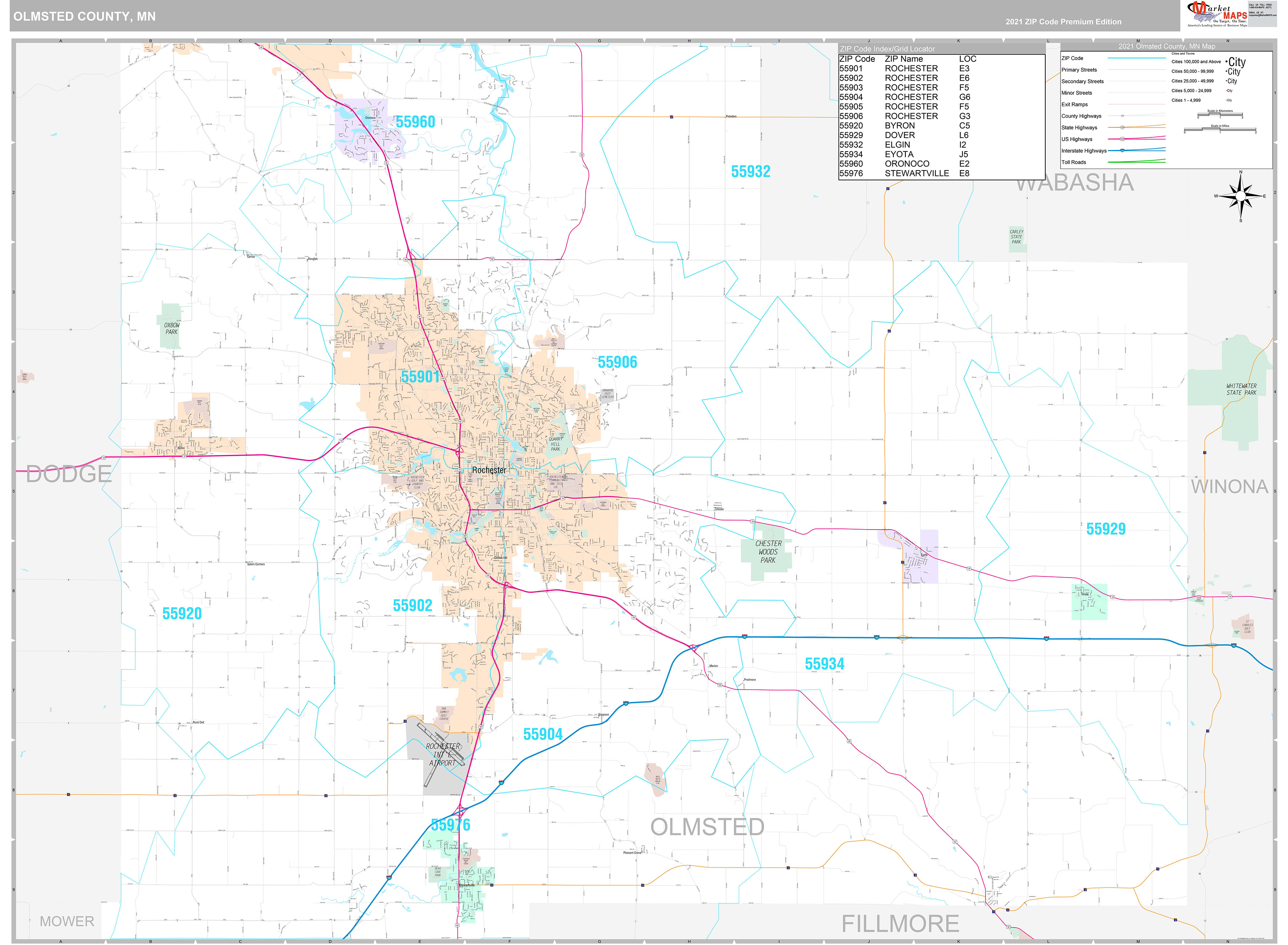Click 'Cities 100,000 and Above' legend entry
Screen dimensions: 1288x945
point(1196,62)
